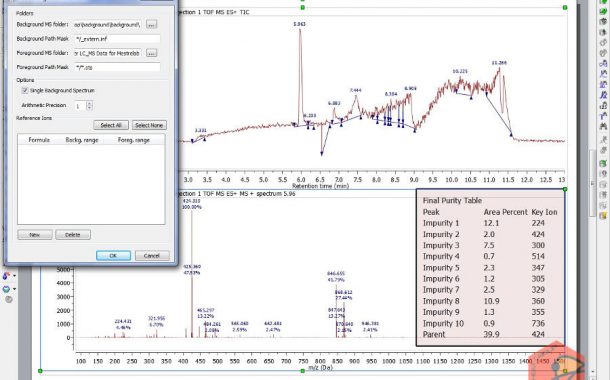This screenshot has height=380, width=610.
Task: Click the Foreg. range column header
Action: 133,140
